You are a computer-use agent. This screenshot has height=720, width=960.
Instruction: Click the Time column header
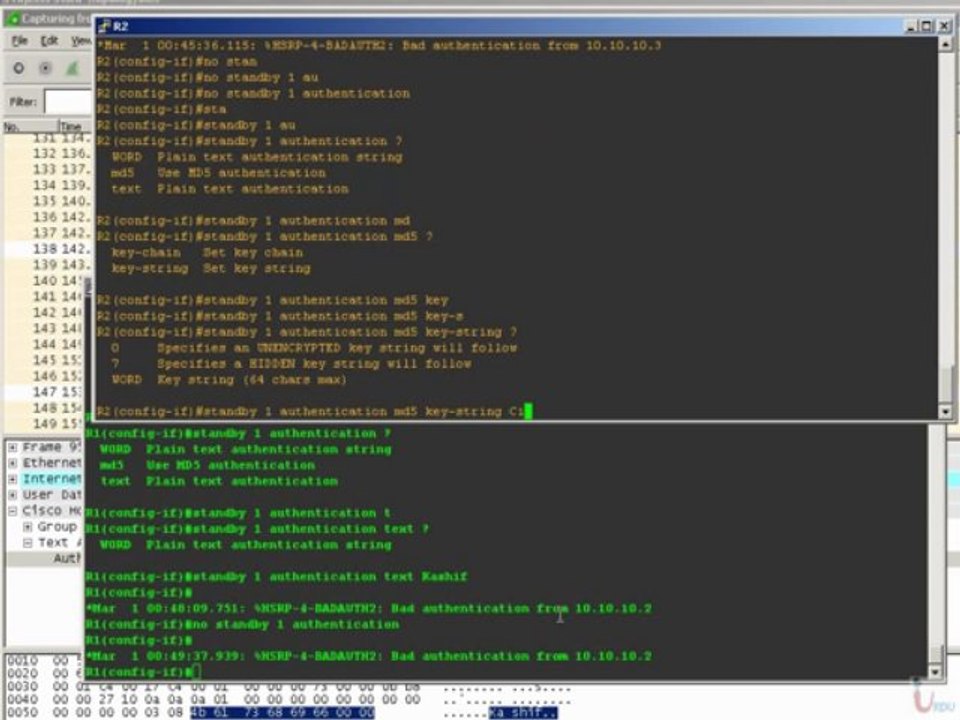[x=75, y=126]
